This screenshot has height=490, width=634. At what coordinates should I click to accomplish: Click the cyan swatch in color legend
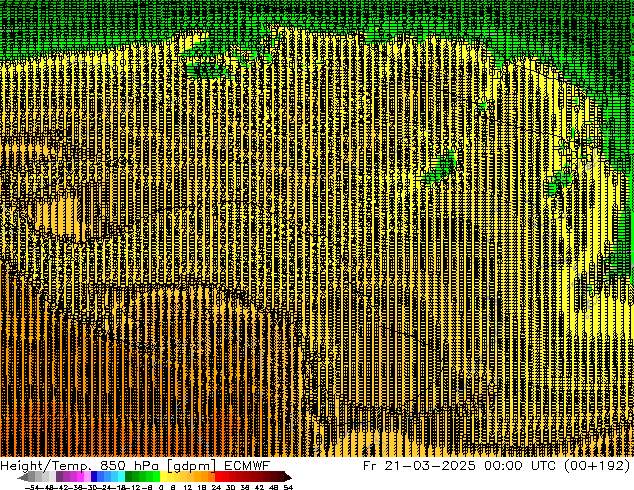(x=121, y=477)
